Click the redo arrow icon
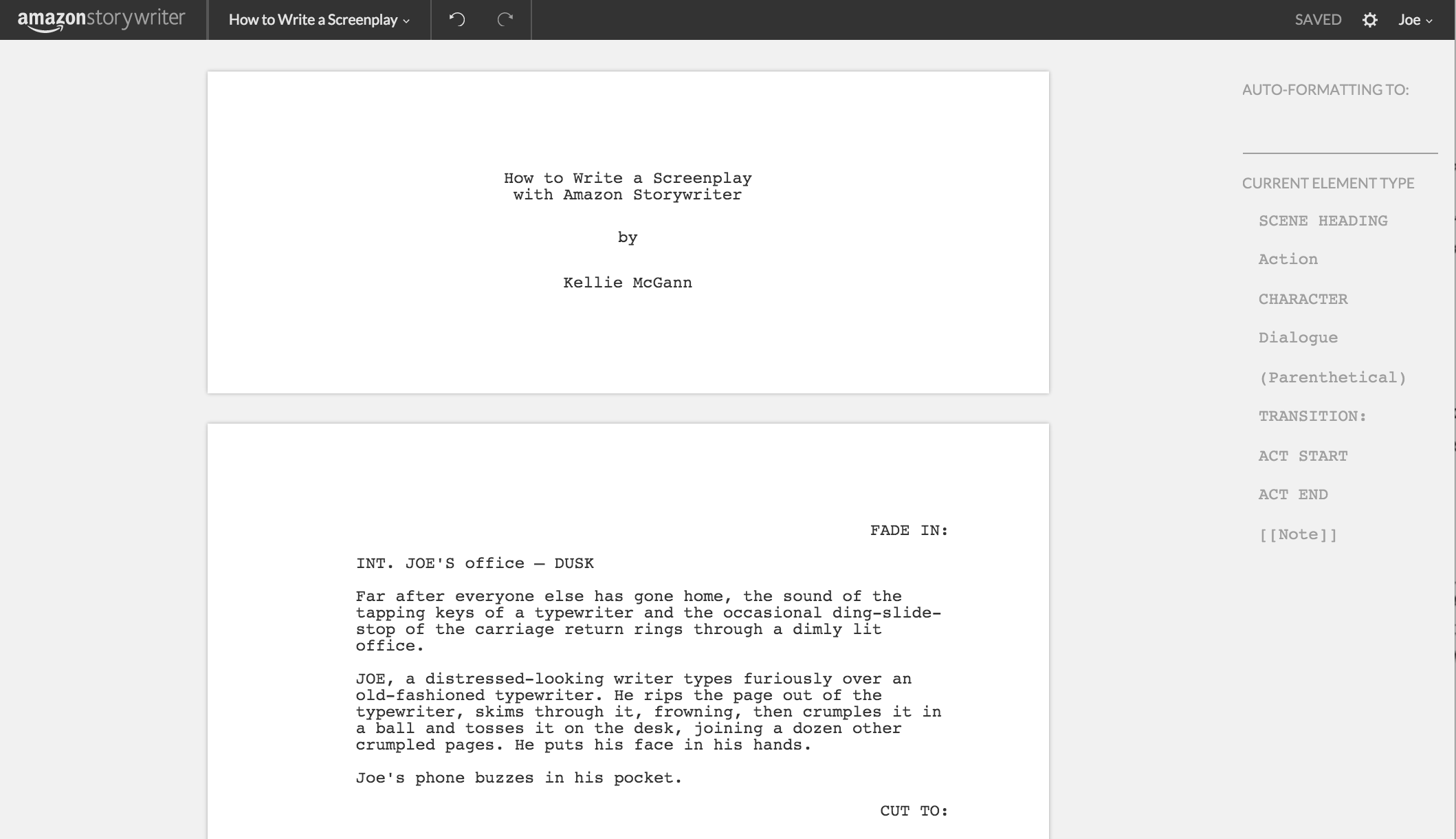 (505, 19)
